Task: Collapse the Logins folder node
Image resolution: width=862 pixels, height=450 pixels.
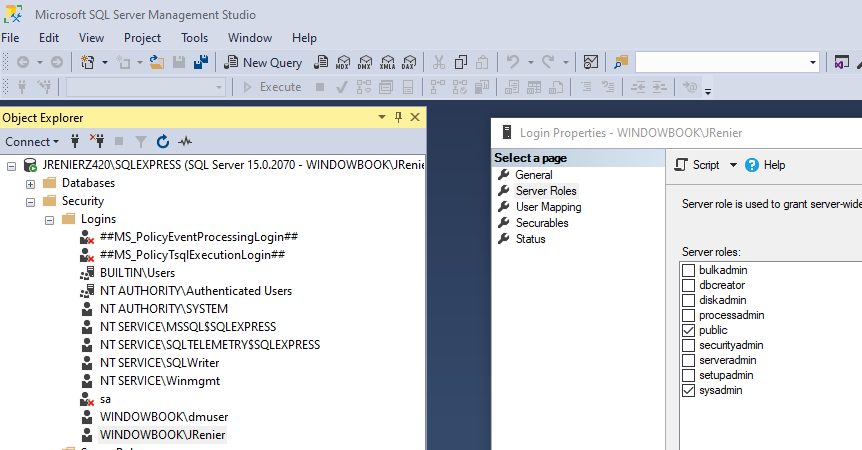Action: click(x=49, y=220)
